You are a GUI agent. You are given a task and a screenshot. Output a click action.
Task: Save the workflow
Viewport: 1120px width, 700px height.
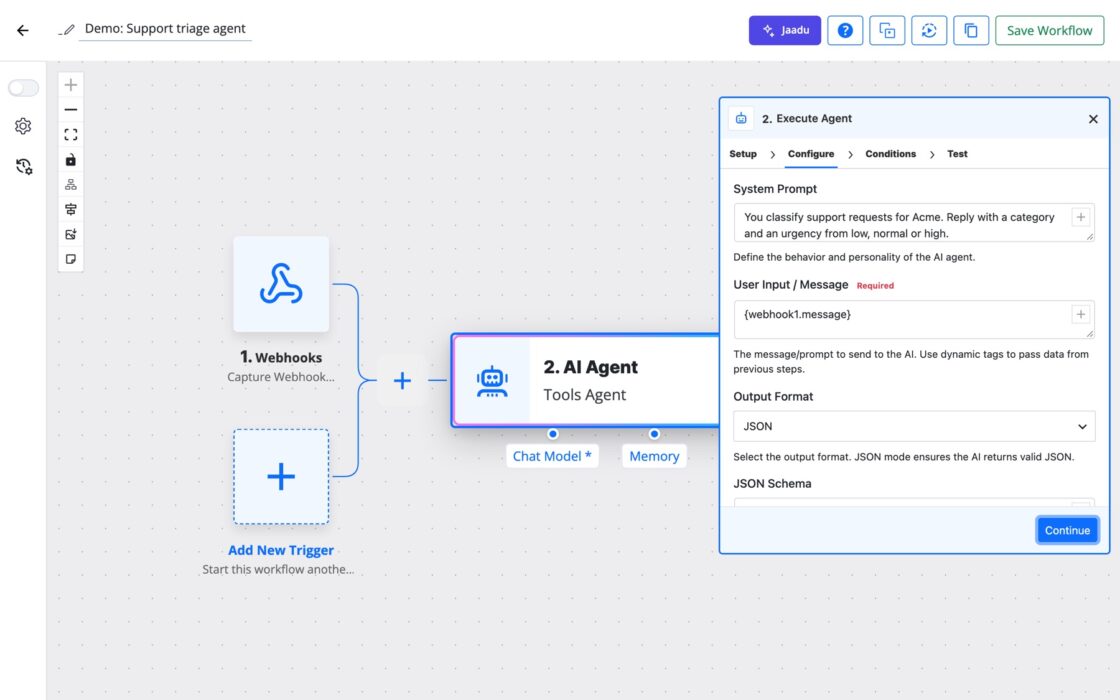click(1049, 30)
